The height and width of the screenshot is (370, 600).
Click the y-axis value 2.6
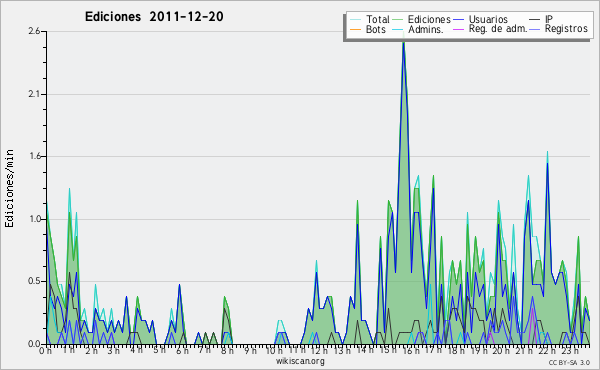point(34,31)
